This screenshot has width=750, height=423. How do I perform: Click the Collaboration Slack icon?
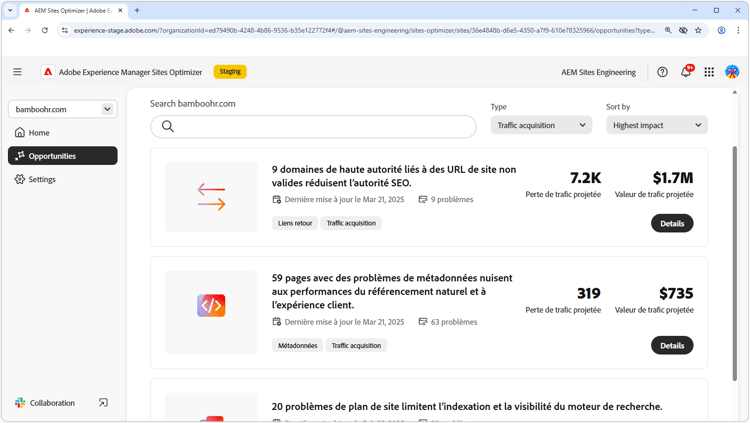pos(20,403)
